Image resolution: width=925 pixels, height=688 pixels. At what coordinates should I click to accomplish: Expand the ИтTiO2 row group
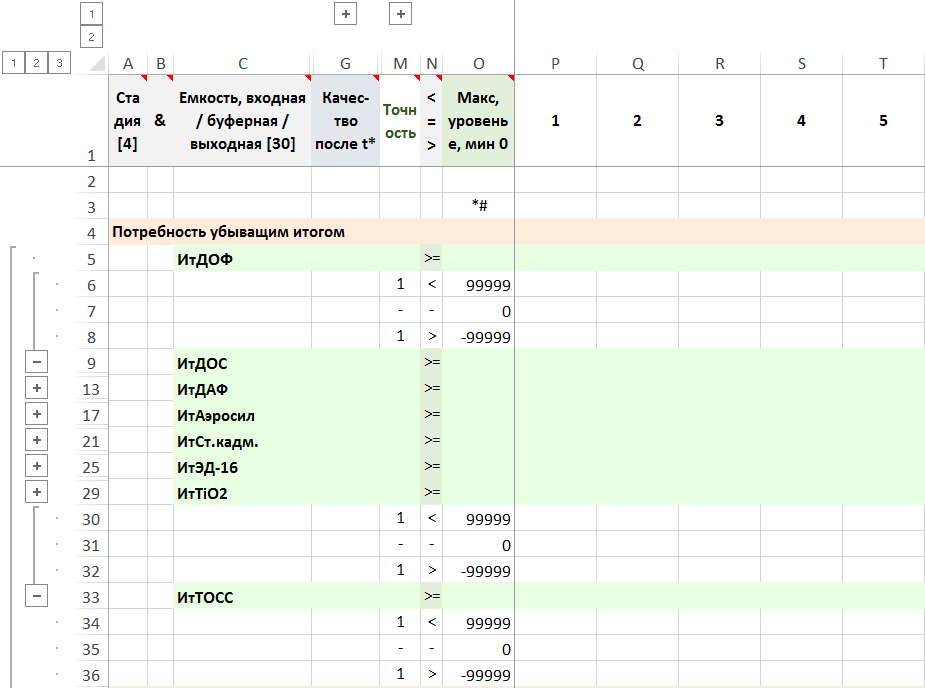point(36,492)
